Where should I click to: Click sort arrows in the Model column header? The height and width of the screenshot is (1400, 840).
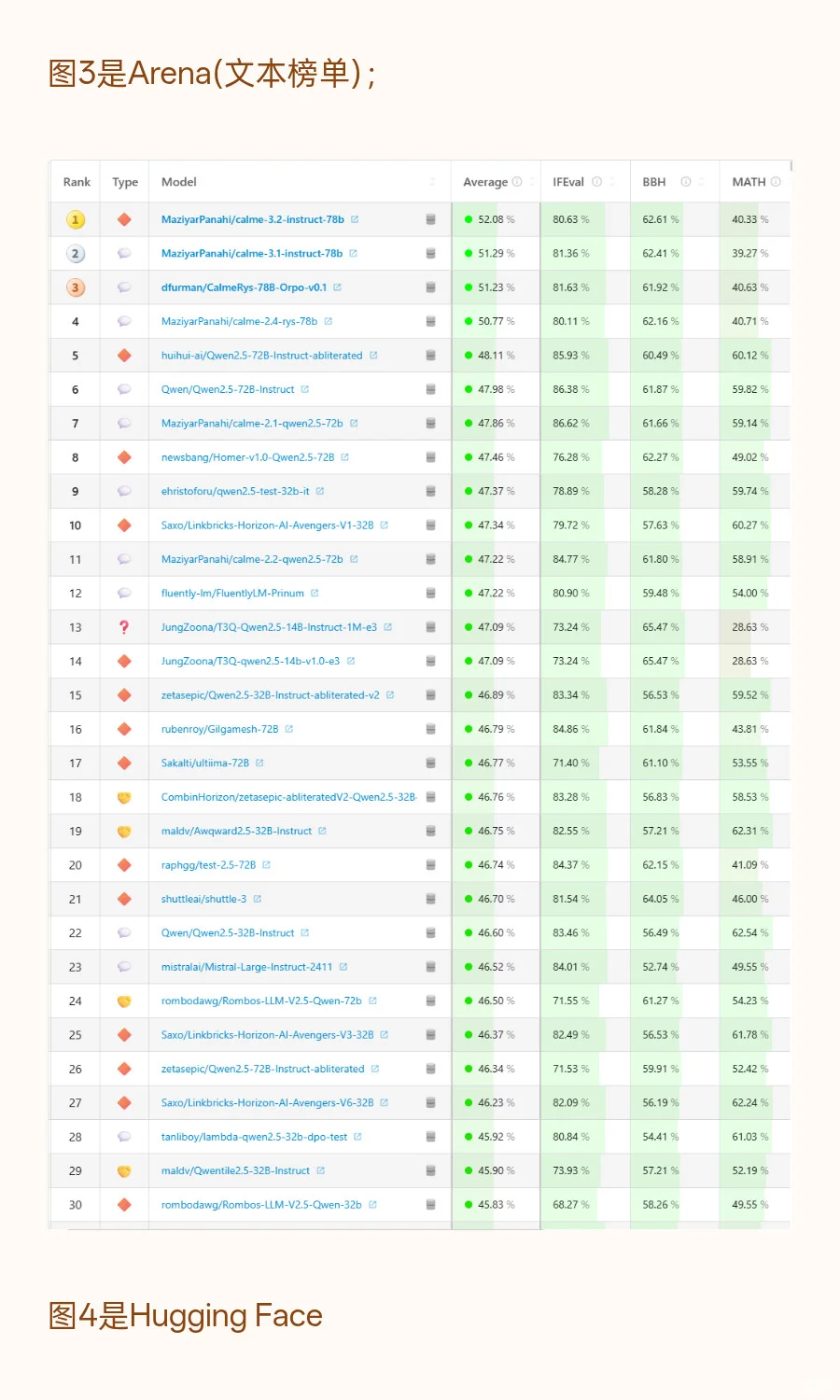(x=433, y=182)
